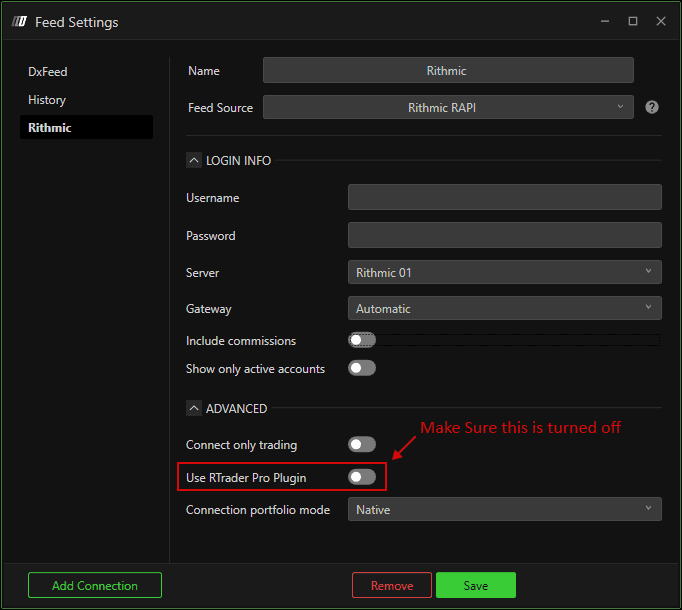This screenshot has width=682, height=610.
Task: Toggle Show only active accounts switch
Action: click(361, 368)
